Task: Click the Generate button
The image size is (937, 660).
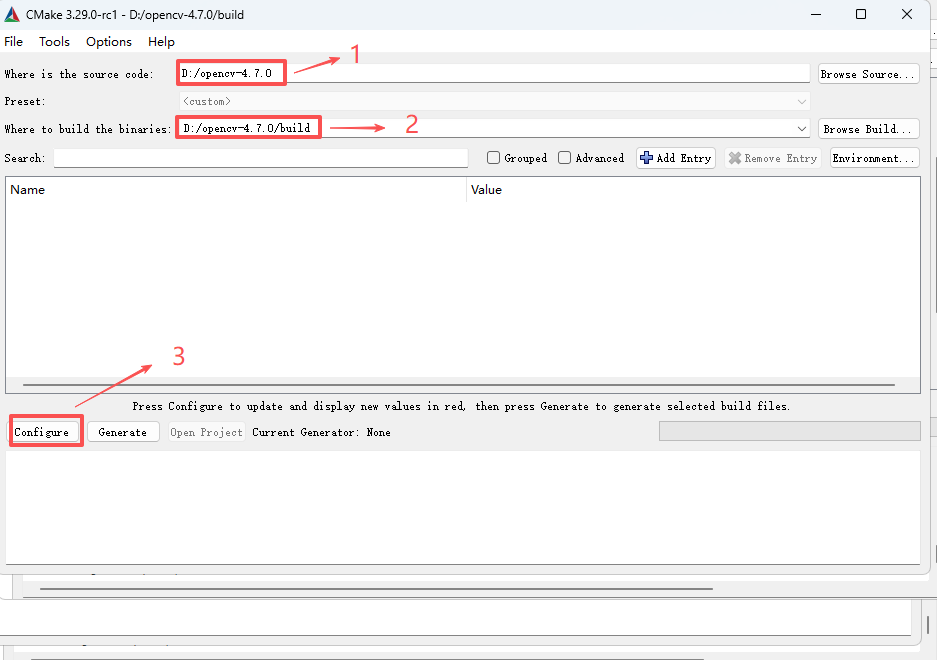Action: pyautogui.click(x=123, y=432)
